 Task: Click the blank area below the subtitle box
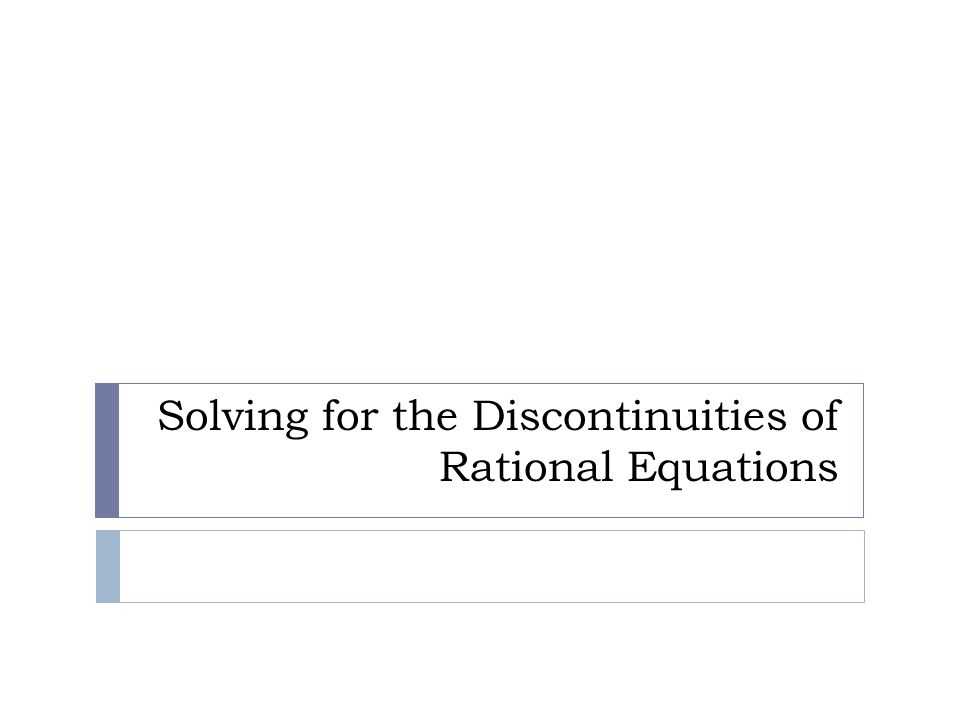[480, 661]
